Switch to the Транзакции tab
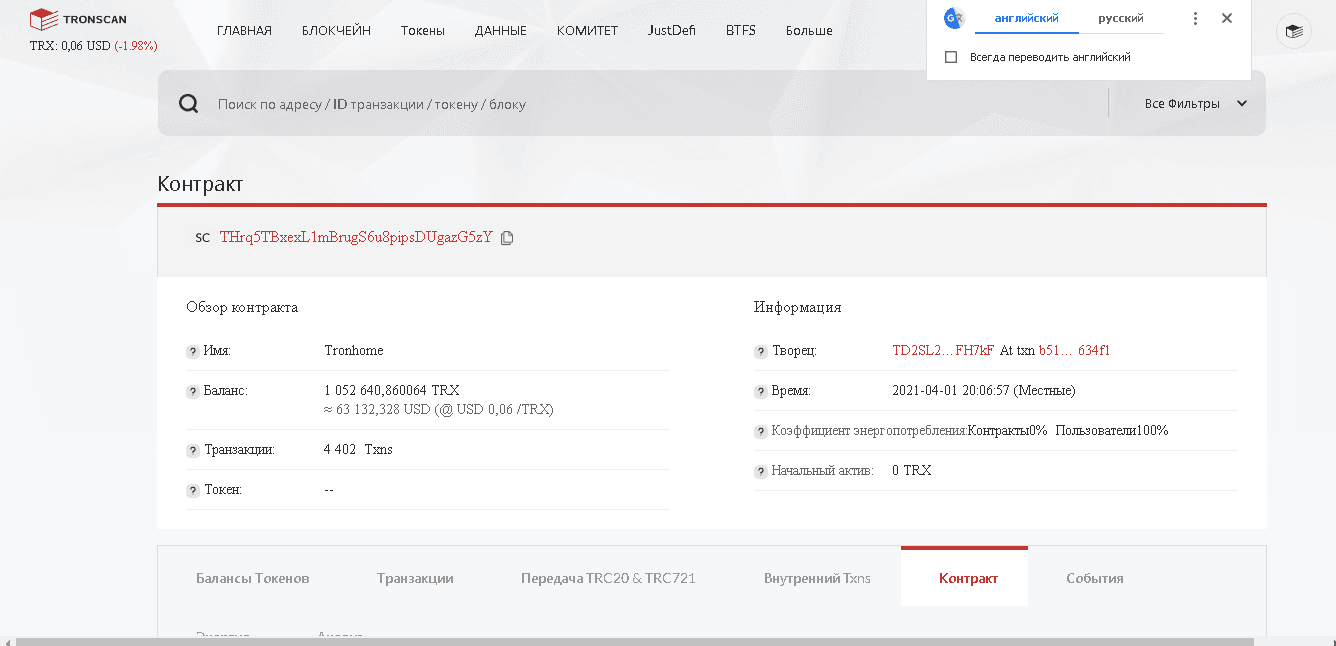This screenshot has width=1336, height=646. (x=415, y=578)
